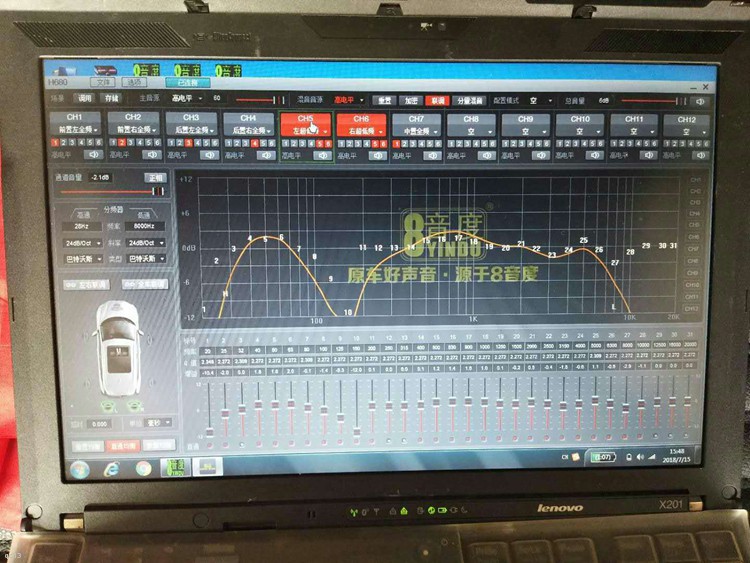Open CH2 前置右全频 dropdown
The height and width of the screenshot is (563, 750).
(133, 130)
